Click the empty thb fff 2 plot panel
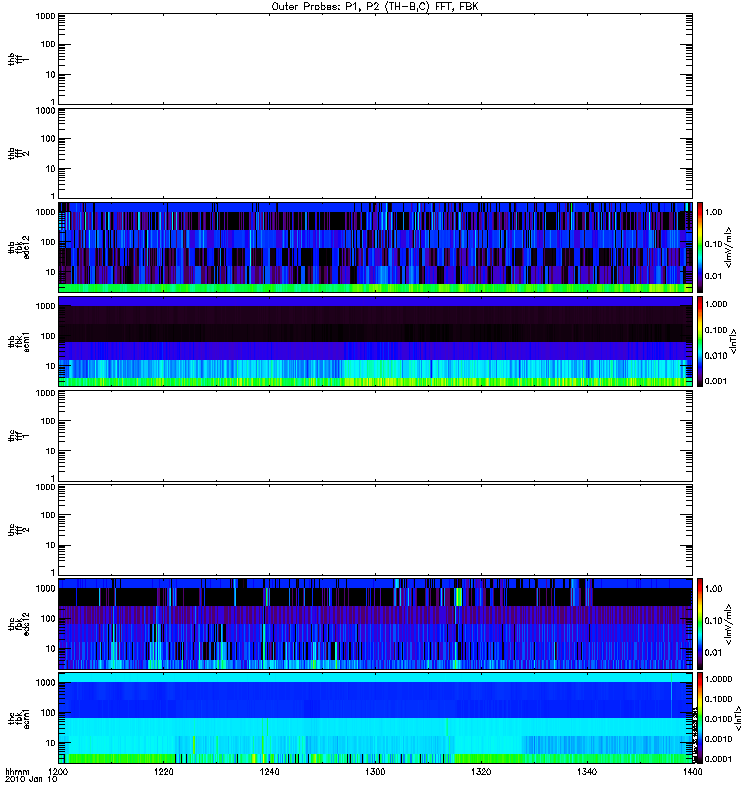The width and height of the screenshot is (750, 800). 376,153
